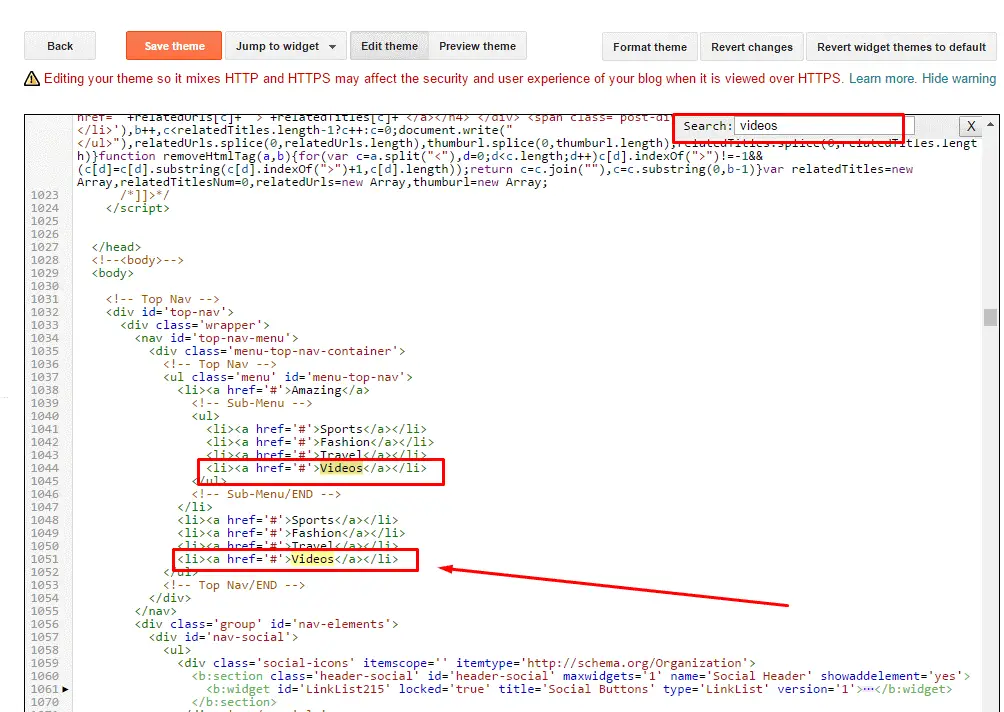This screenshot has height=712, width=1004.
Task: Click the Format theme button
Action: (650, 47)
